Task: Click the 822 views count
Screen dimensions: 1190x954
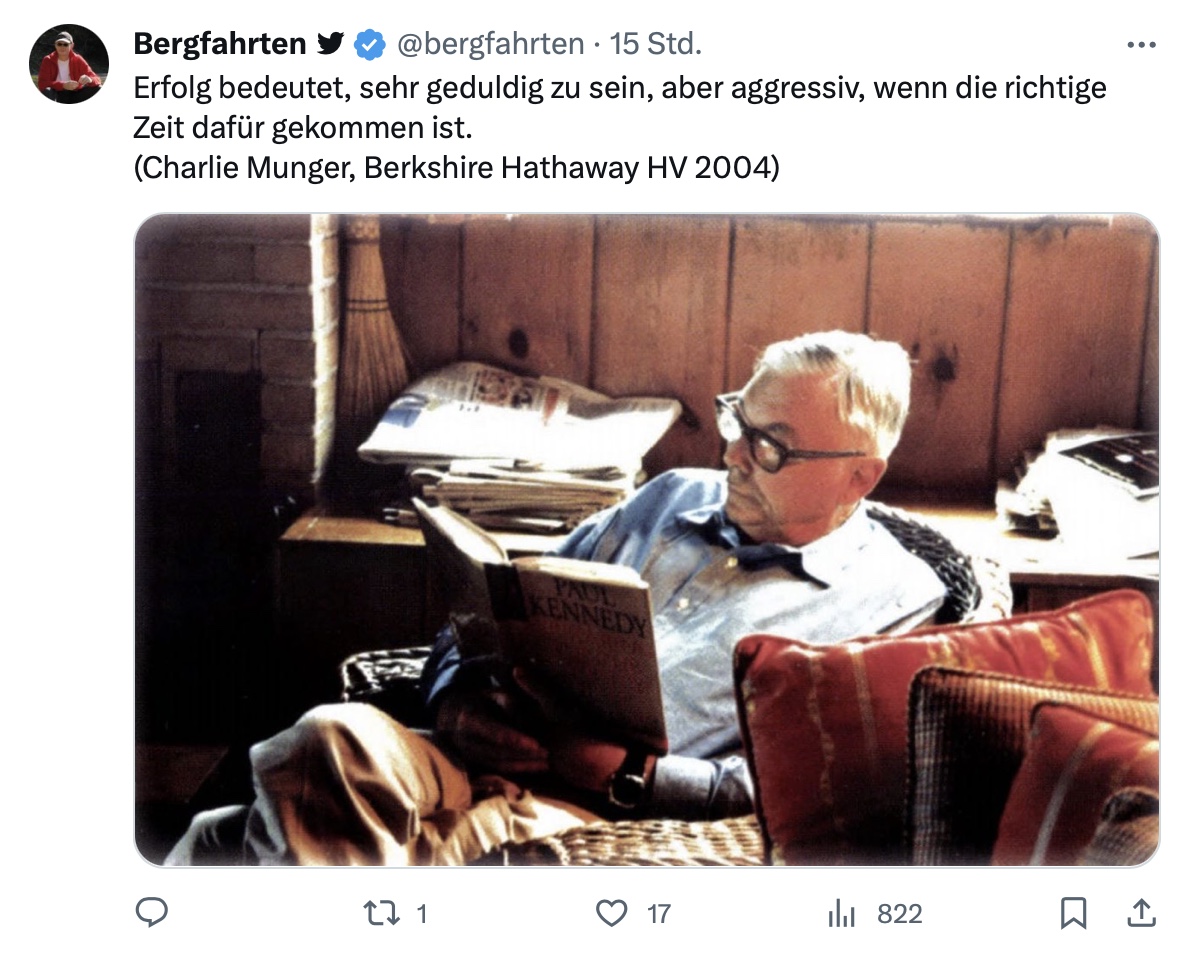Action: (x=899, y=913)
